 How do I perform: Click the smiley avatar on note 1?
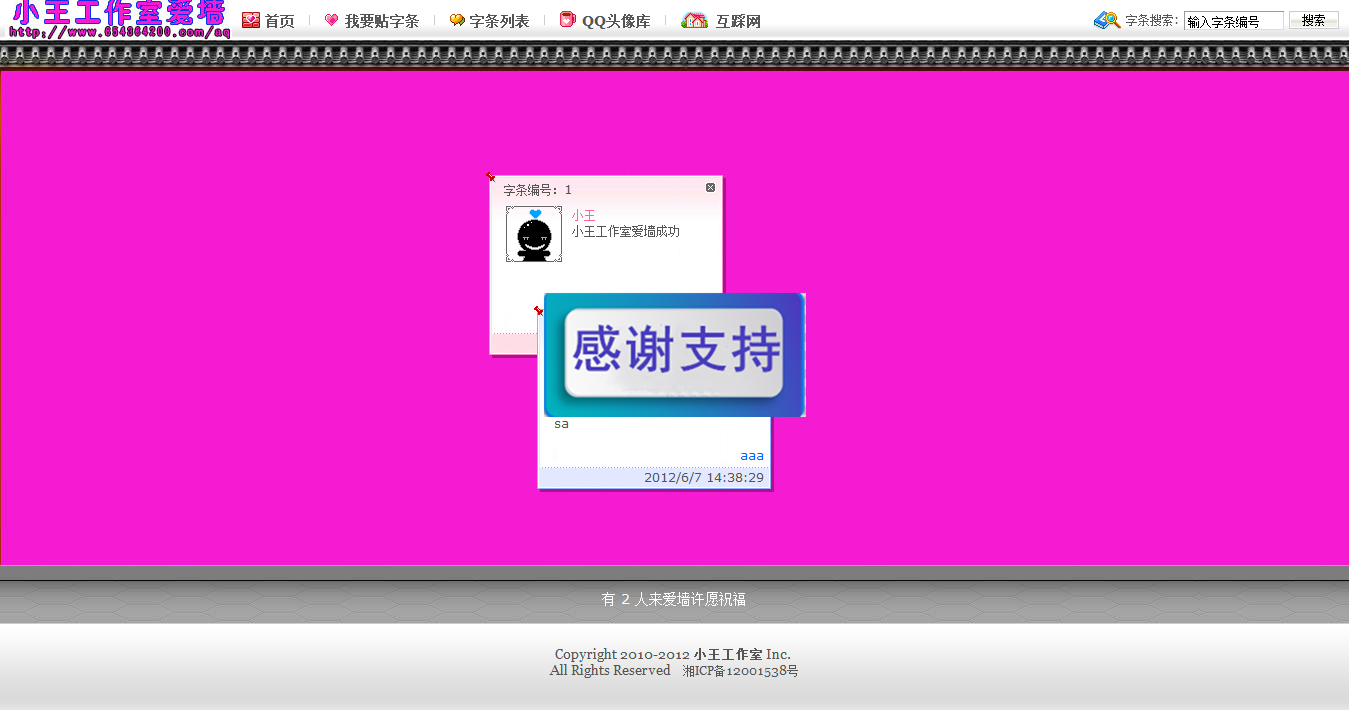pos(533,234)
